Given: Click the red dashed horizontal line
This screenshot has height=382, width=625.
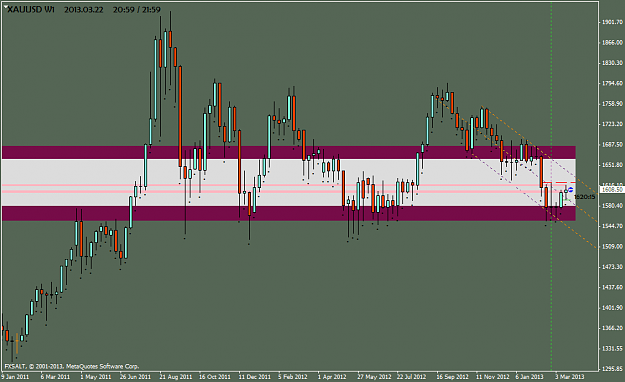Looking at the screenshot, I should (559, 182).
